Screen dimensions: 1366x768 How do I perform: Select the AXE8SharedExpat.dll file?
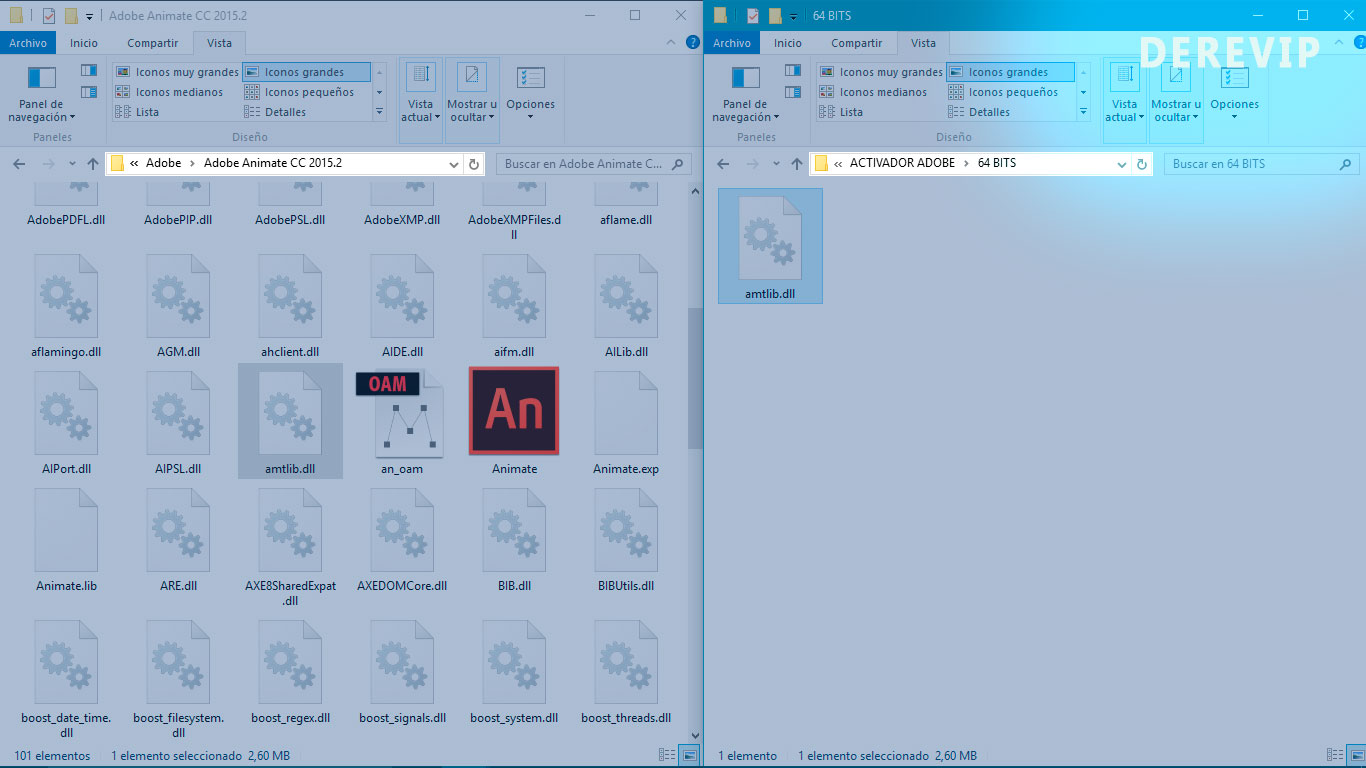point(290,547)
